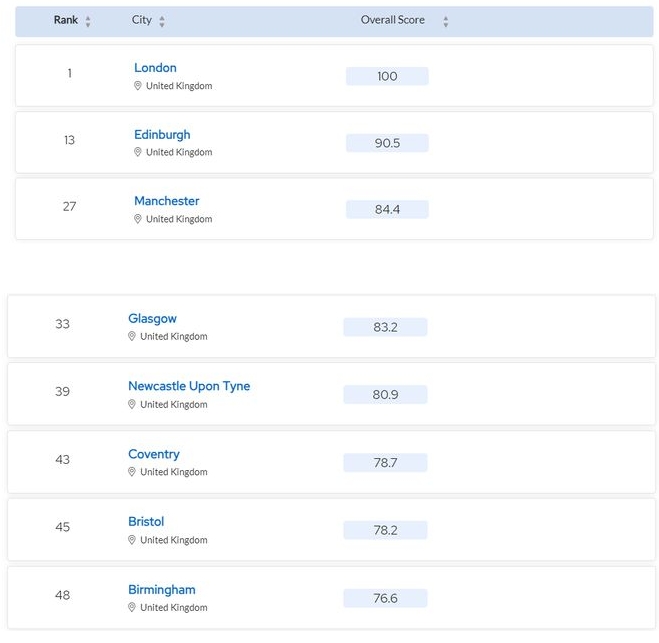Sort table by Overall Score arrows
The image size is (659, 643).
446,21
